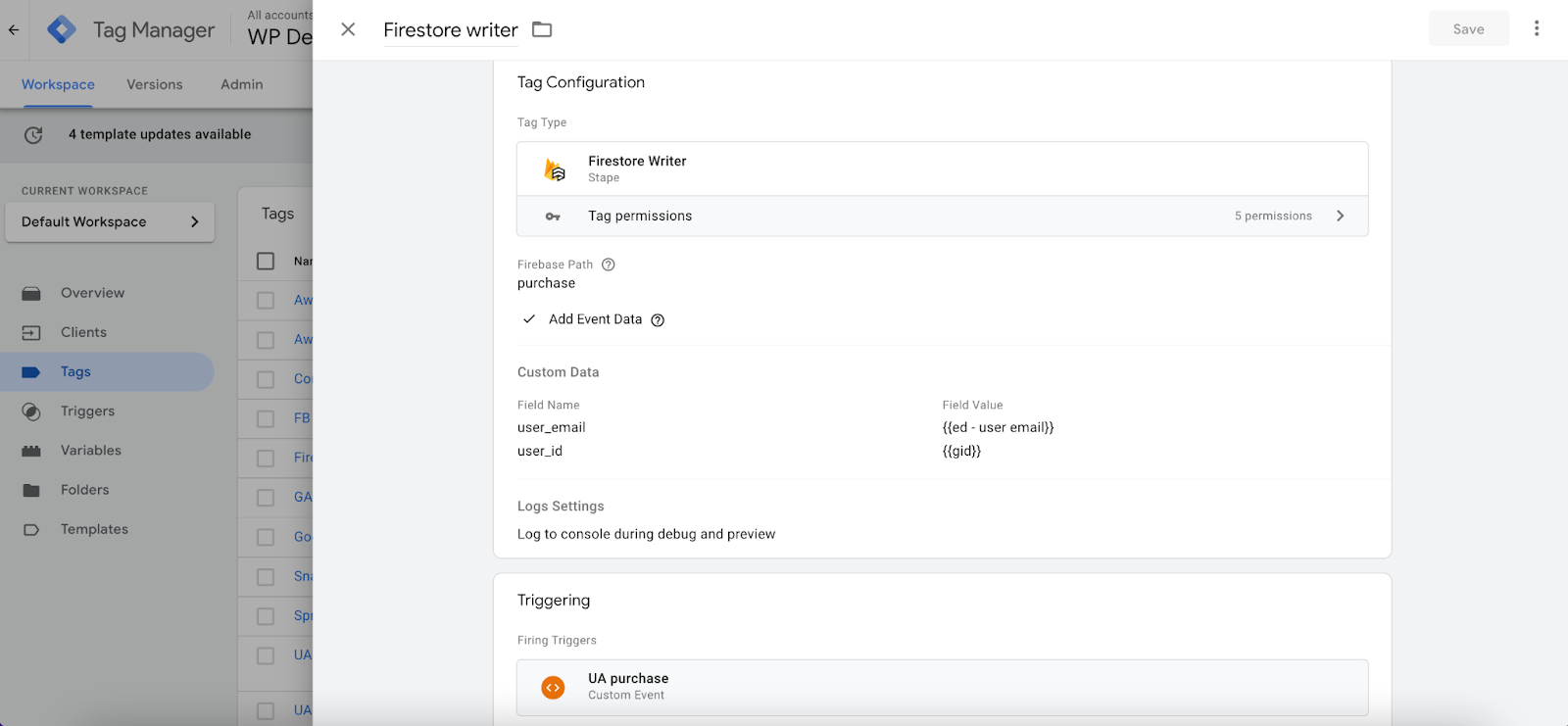This screenshot has height=726, width=1568.
Task: Click the Firebase Path value purchase
Action: [x=547, y=283]
